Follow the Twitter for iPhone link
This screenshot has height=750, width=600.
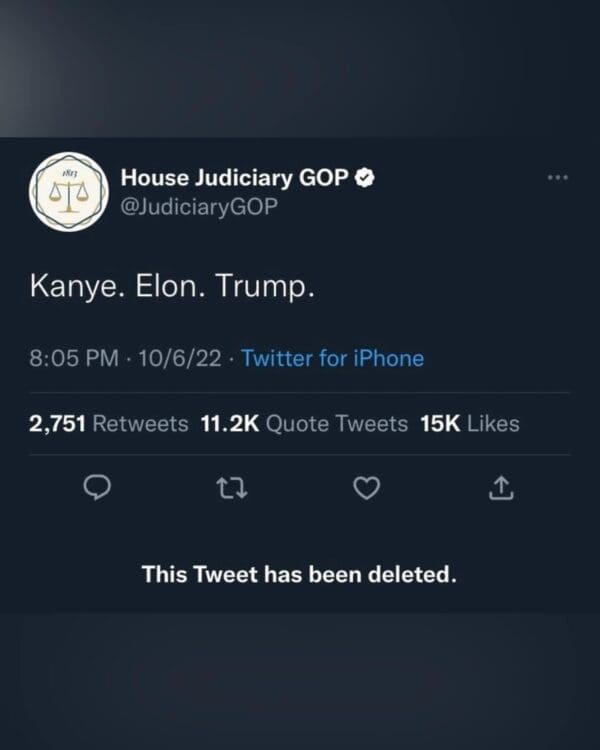333,358
